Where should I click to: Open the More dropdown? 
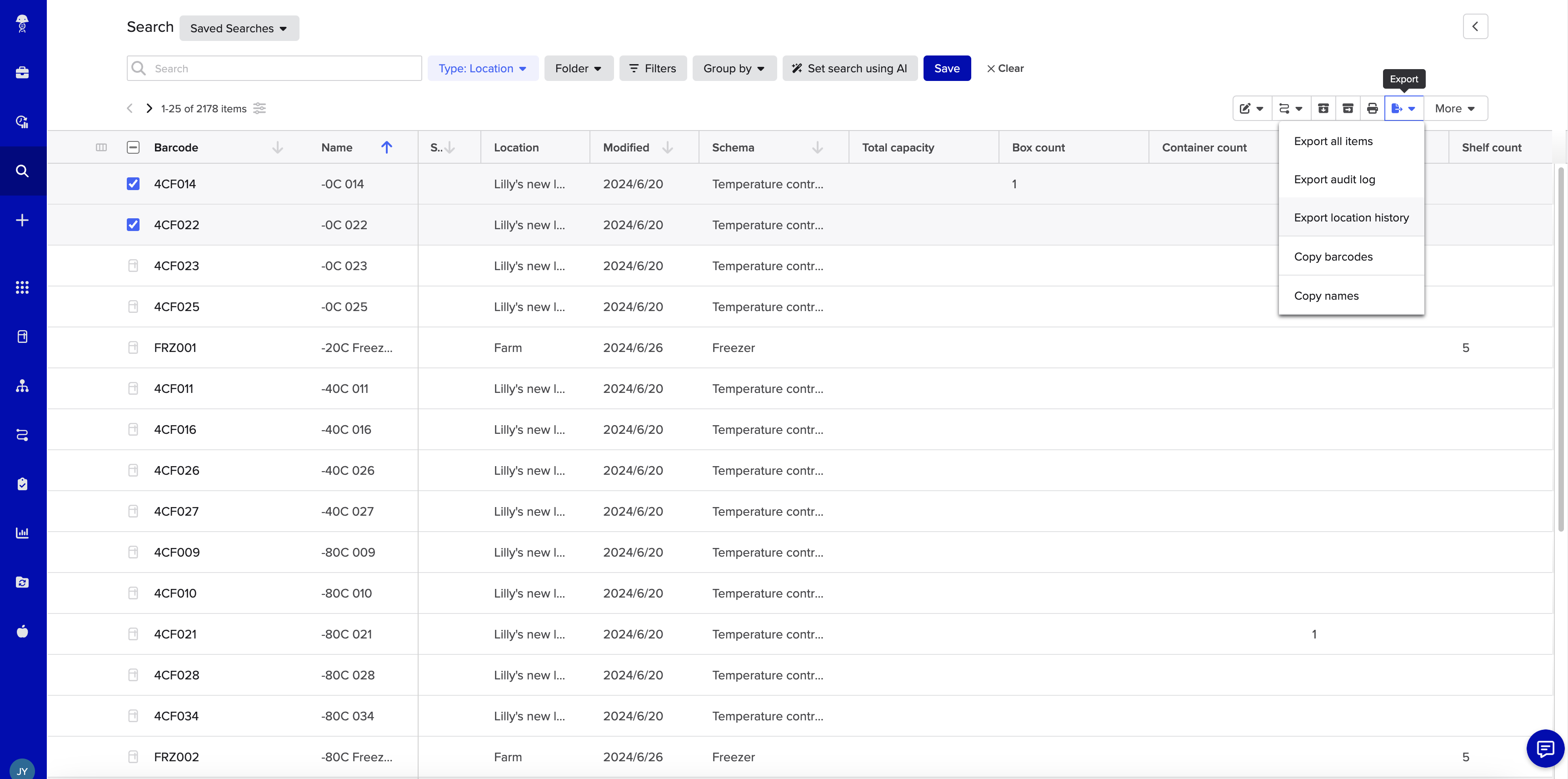tap(1455, 108)
